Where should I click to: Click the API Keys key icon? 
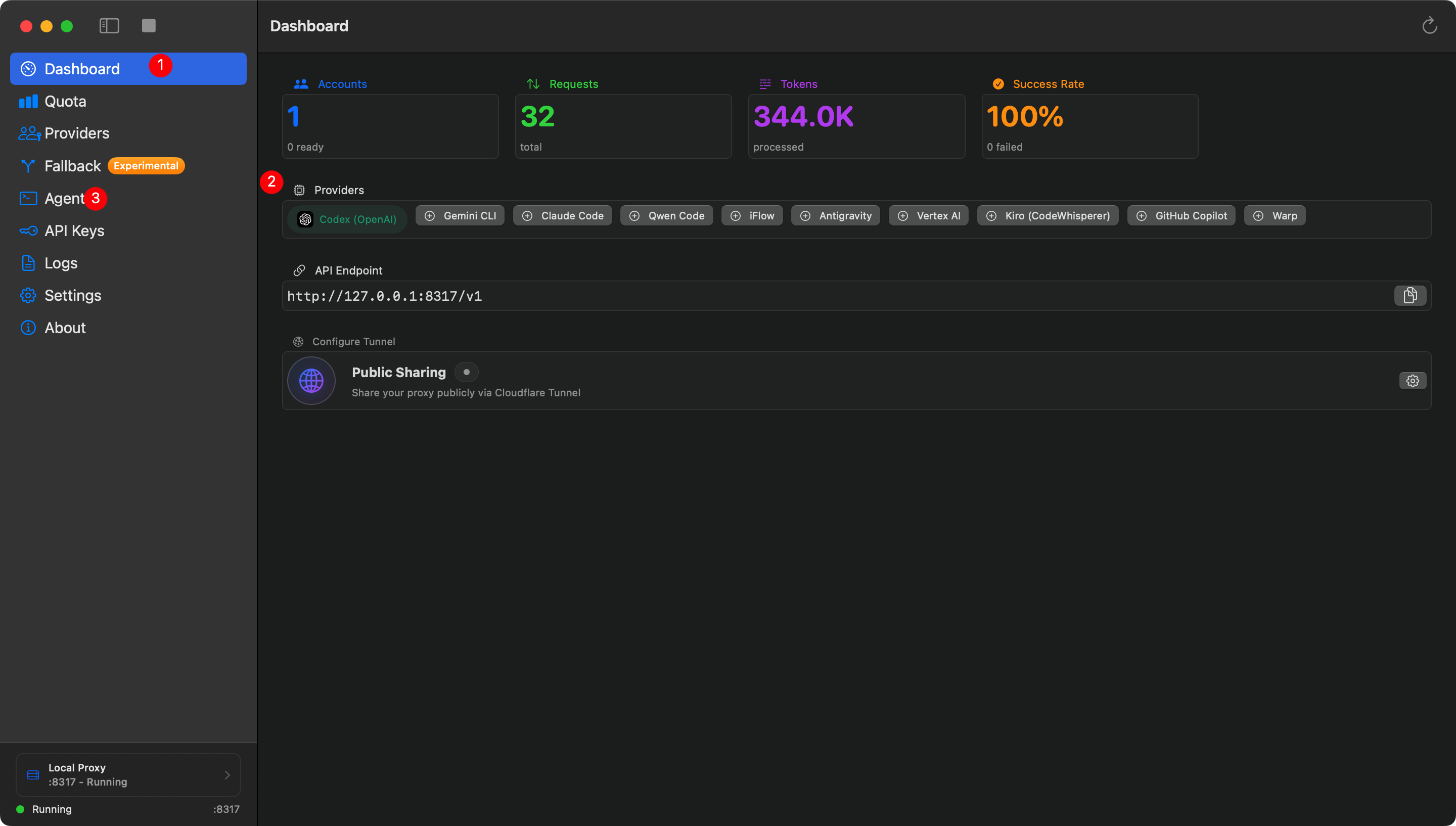pyautogui.click(x=28, y=231)
